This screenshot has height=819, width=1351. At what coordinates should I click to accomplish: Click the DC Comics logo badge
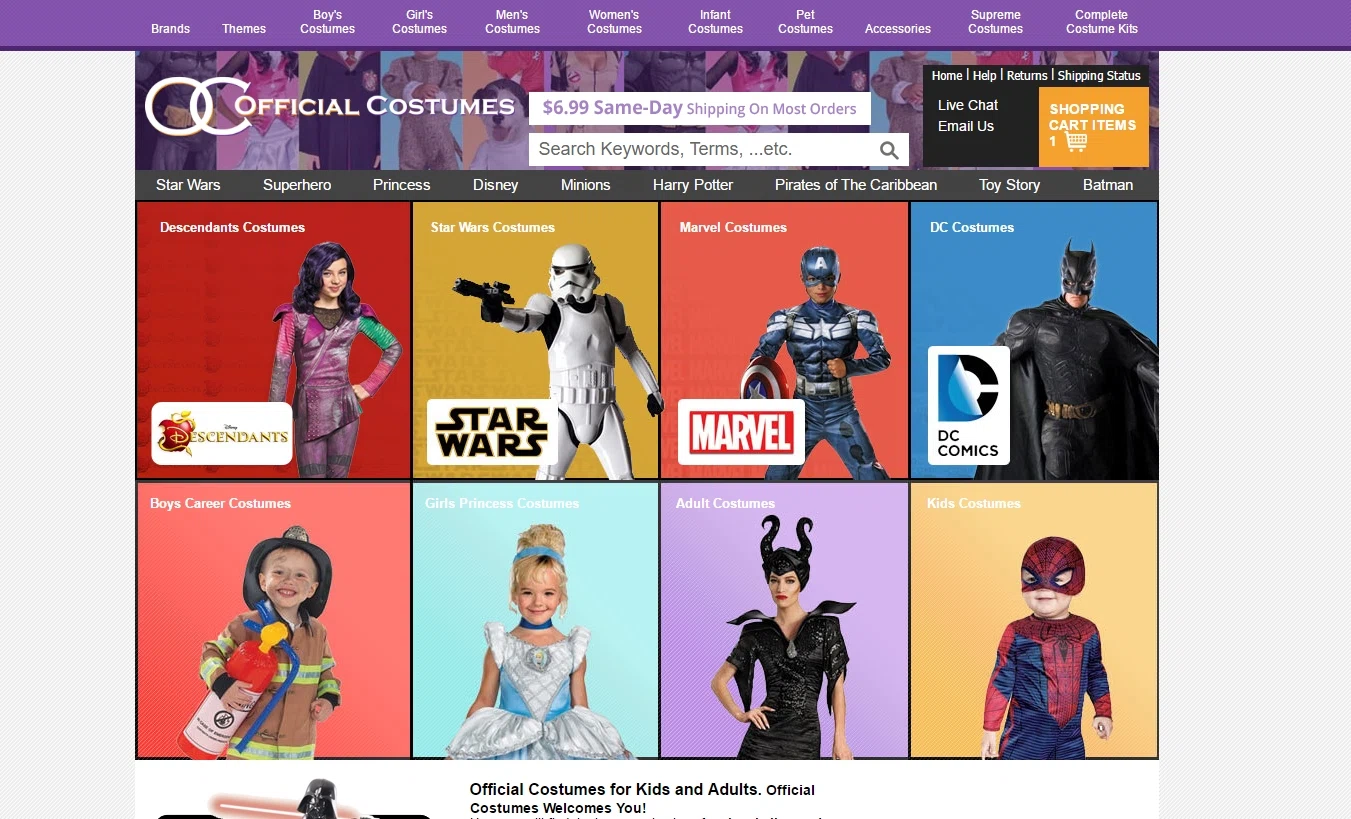click(x=968, y=405)
